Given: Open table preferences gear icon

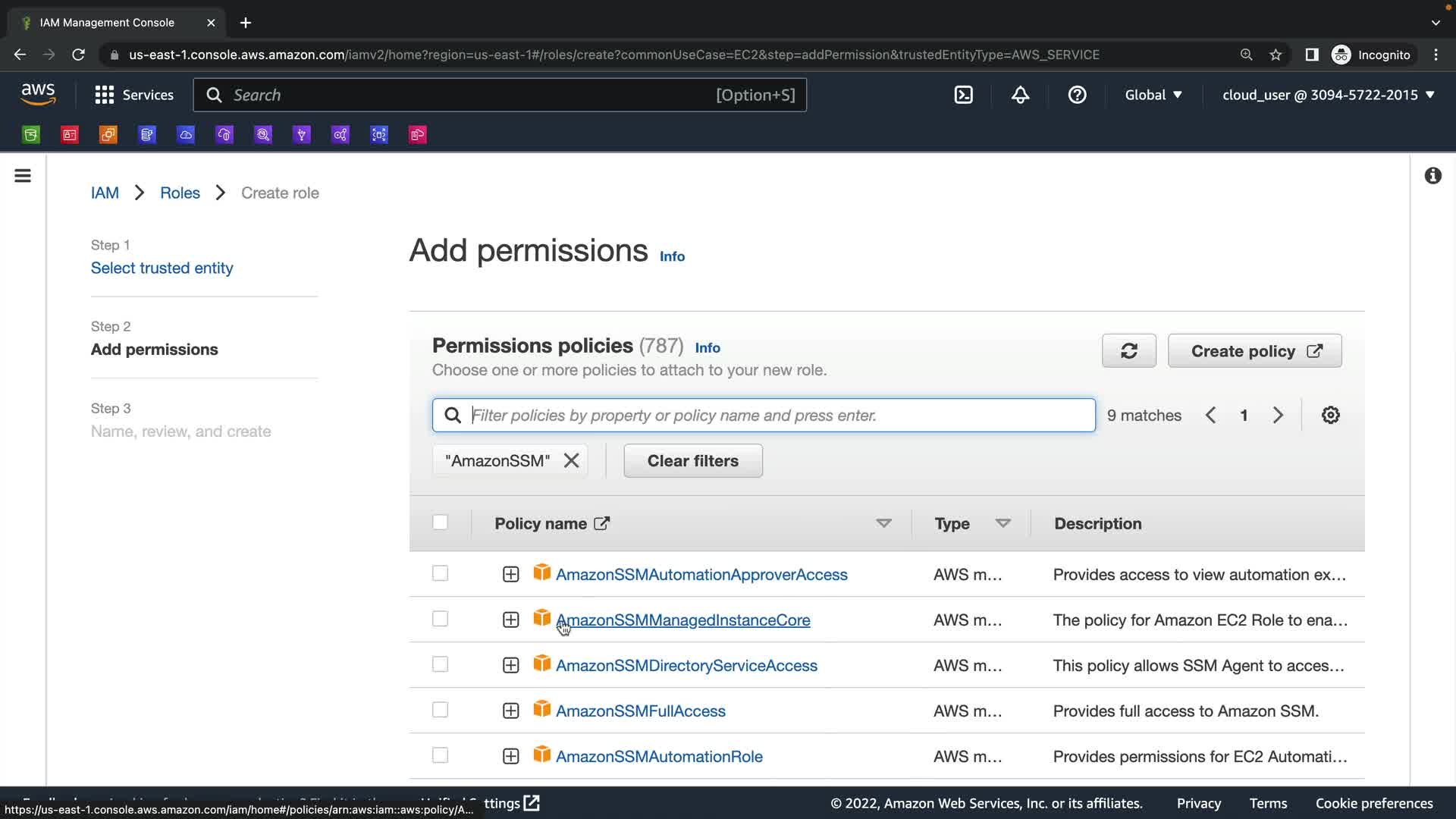Looking at the screenshot, I should pyautogui.click(x=1330, y=416).
